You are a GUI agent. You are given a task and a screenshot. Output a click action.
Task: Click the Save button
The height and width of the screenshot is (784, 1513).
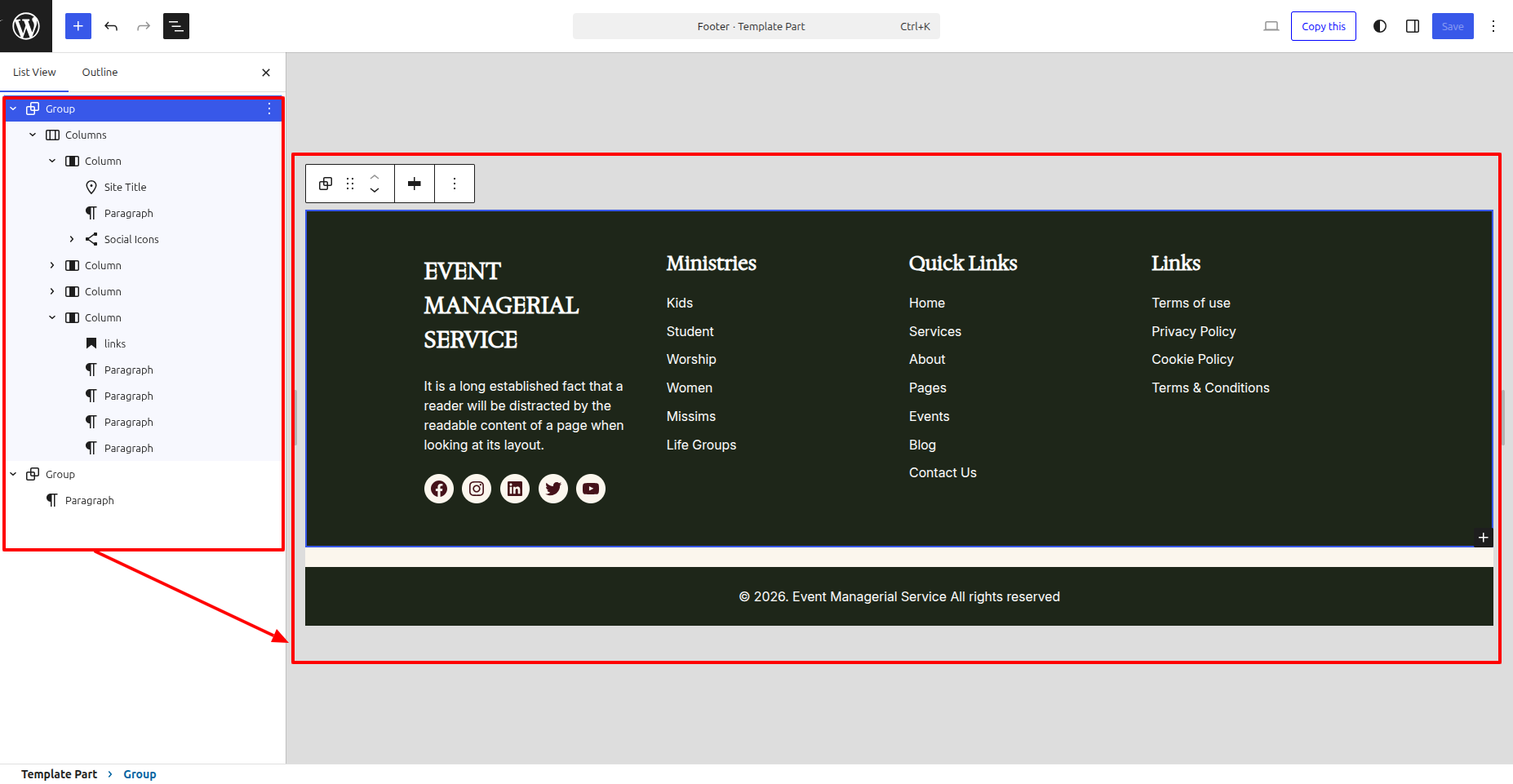click(1453, 26)
